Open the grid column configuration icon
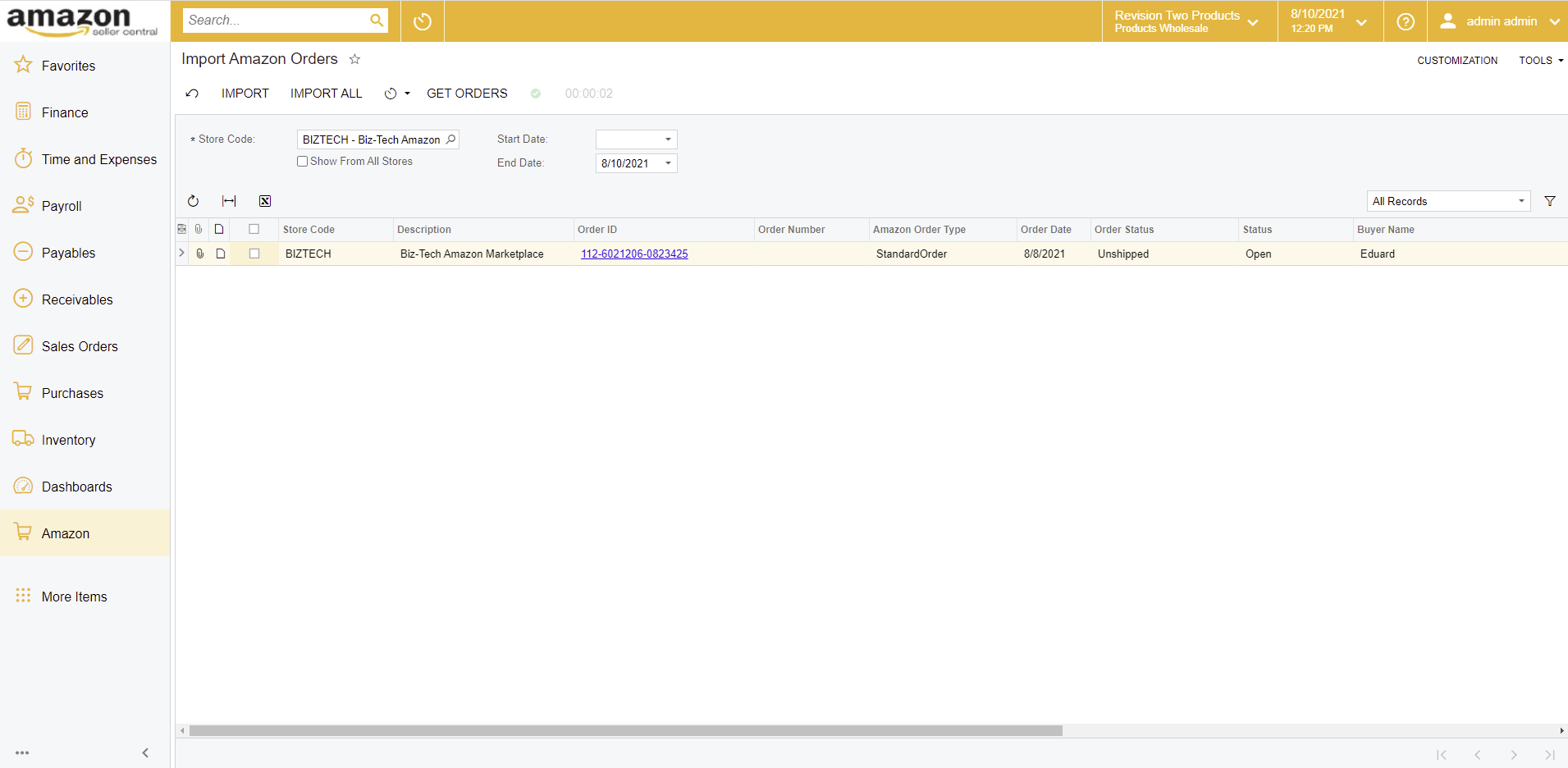 181,230
